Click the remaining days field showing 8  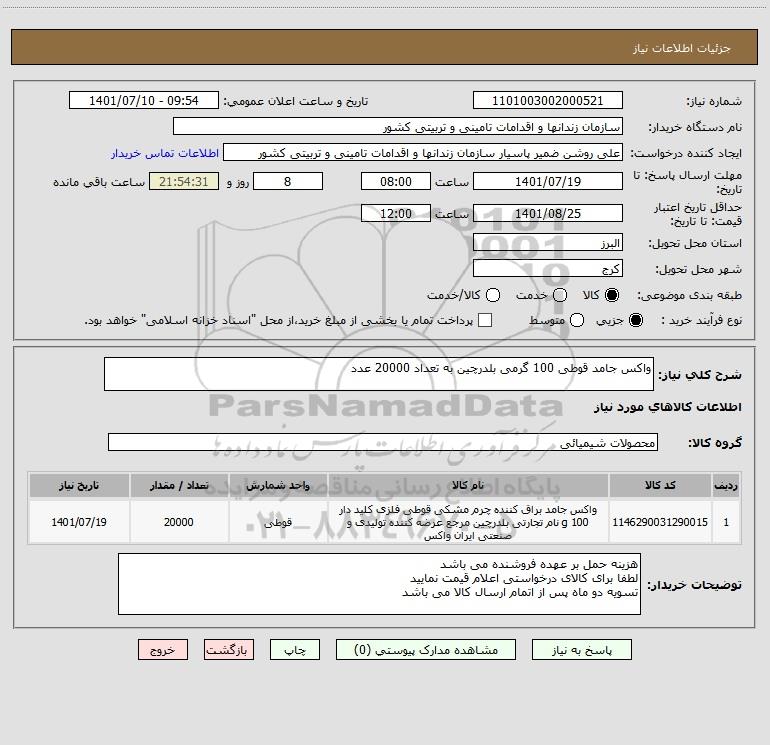click(x=288, y=181)
